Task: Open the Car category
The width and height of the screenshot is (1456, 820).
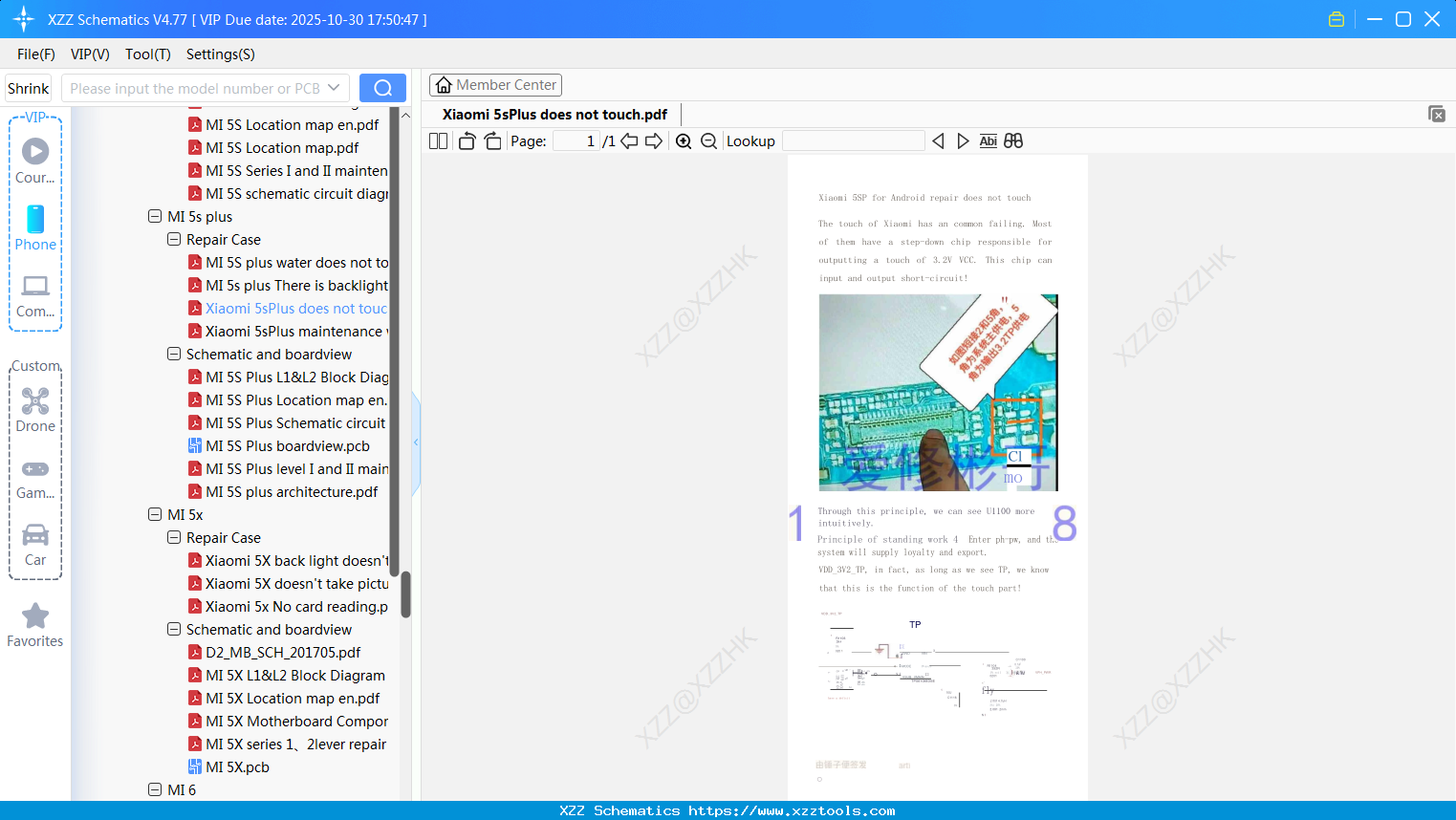Action: [35, 545]
